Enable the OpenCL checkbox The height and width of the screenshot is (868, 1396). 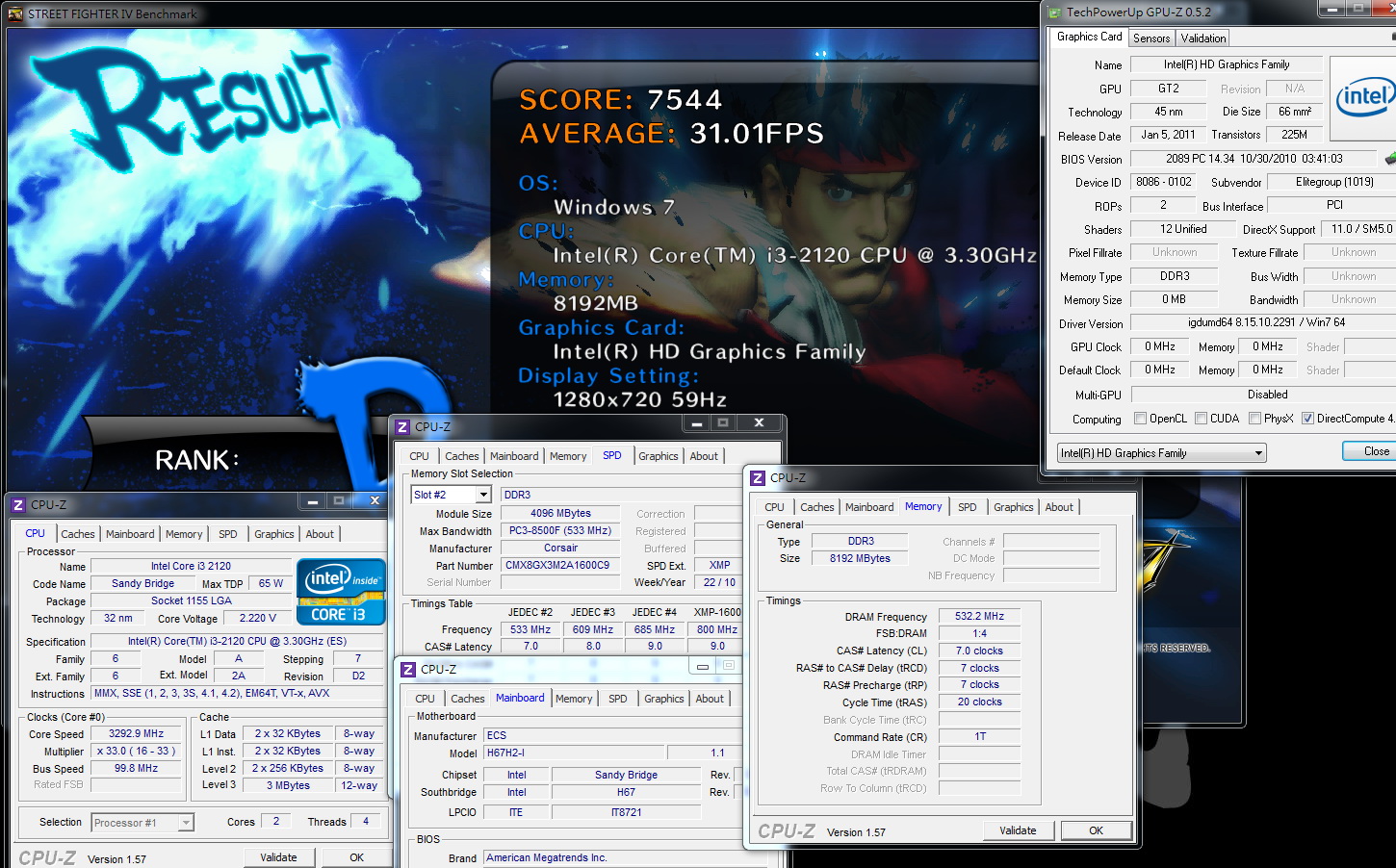[x=1140, y=419]
